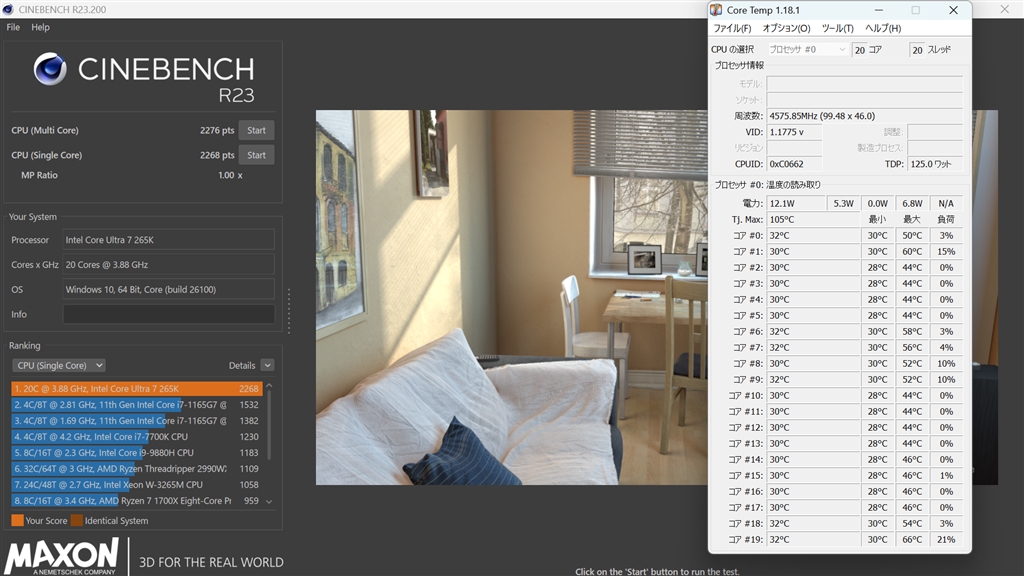Select the Intel Core Ultra 7 265K ranking entry
Screen dimensions: 1024x576
pyautogui.click(x=136, y=389)
